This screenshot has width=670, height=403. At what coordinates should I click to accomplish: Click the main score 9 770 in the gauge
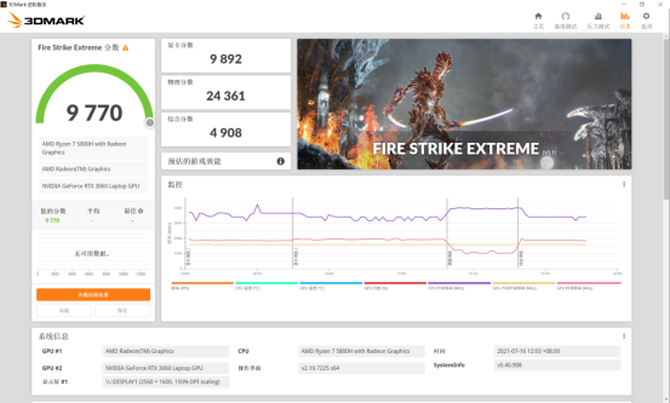pyautogui.click(x=94, y=113)
